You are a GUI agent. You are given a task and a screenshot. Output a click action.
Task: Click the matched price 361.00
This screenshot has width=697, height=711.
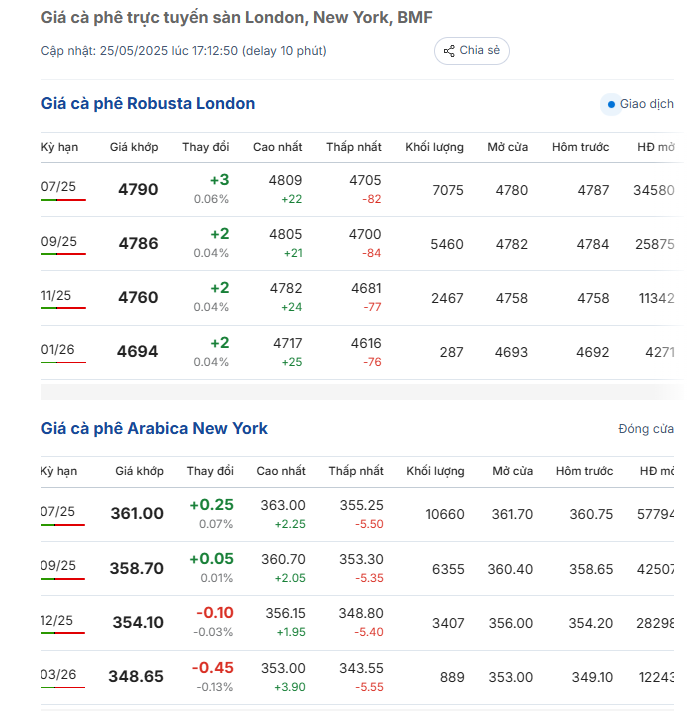click(137, 514)
